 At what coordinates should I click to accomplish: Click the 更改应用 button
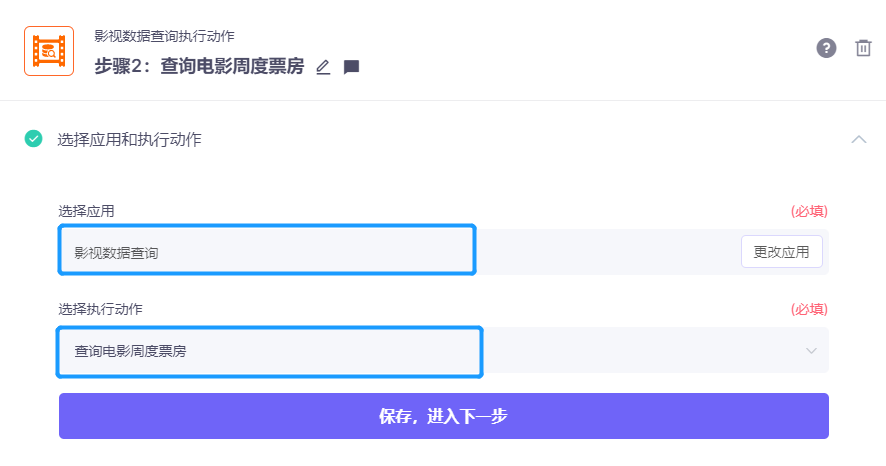coord(781,252)
